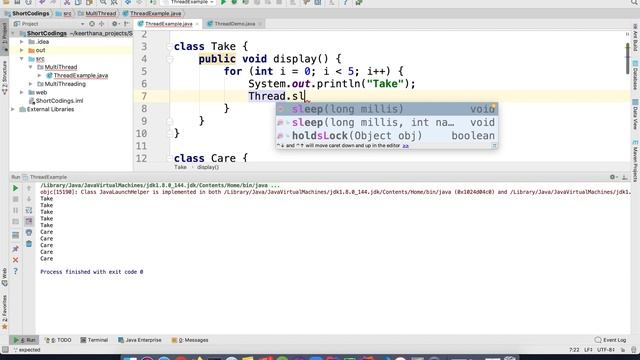This screenshot has height=360, width=640.
Task: Choose sleep(long millis, int na…) suggestion
Action: [x=387, y=122]
